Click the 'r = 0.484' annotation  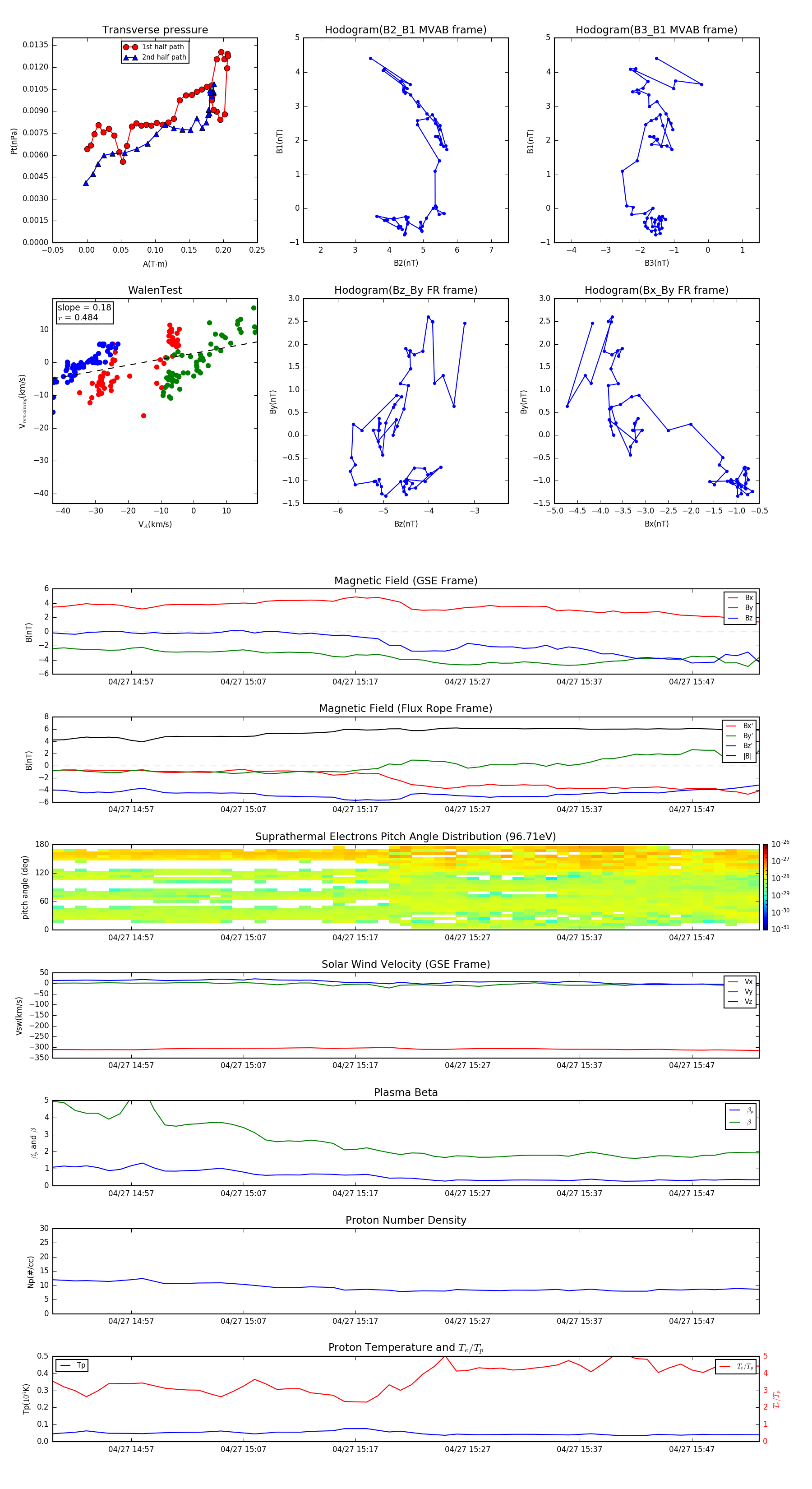78,317
